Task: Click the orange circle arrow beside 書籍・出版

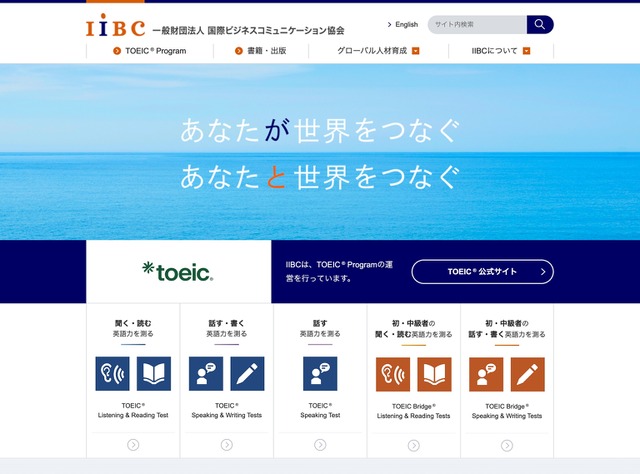Action: pyautogui.click(x=239, y=51)
